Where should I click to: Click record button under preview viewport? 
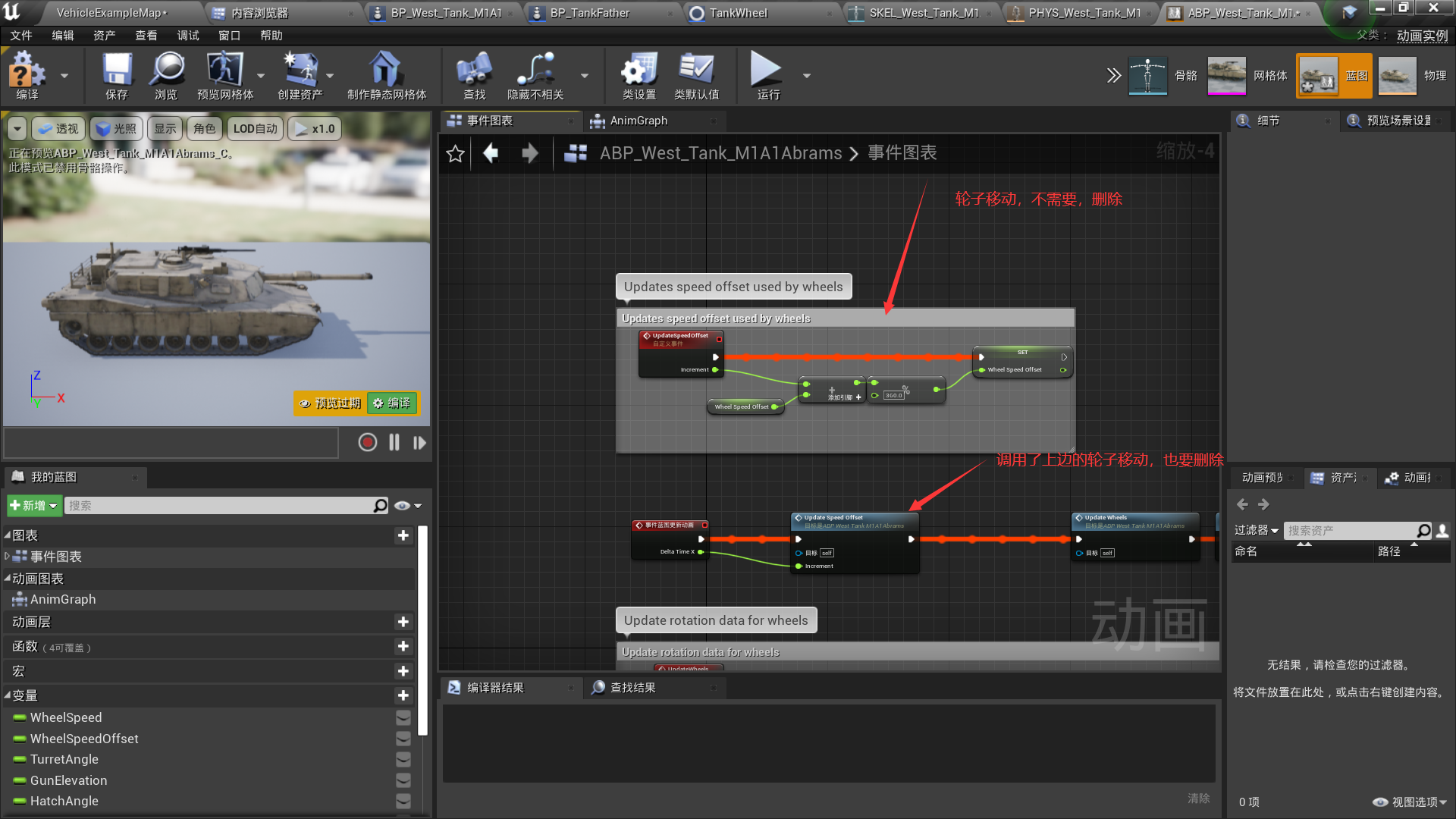coord(368,442)
